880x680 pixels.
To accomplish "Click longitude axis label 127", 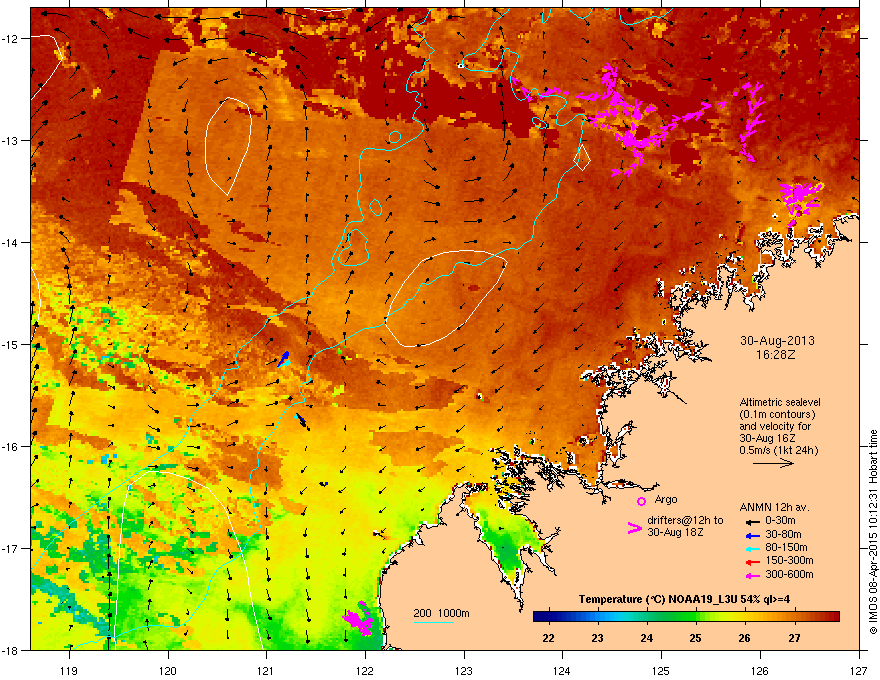I will pos(858,670).
